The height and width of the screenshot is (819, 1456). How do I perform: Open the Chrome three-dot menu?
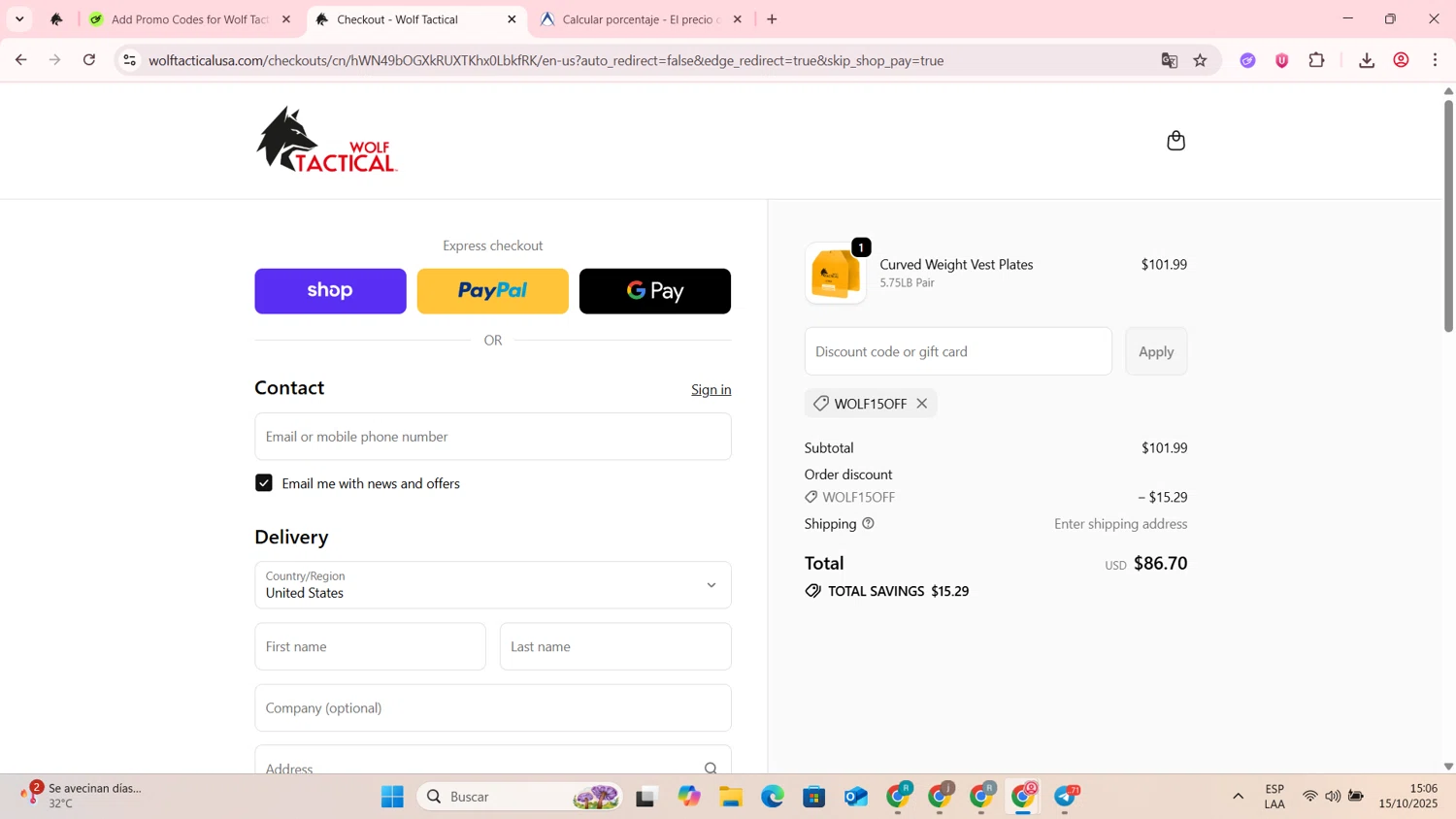pyautogui.click(x=1436, y=60)
